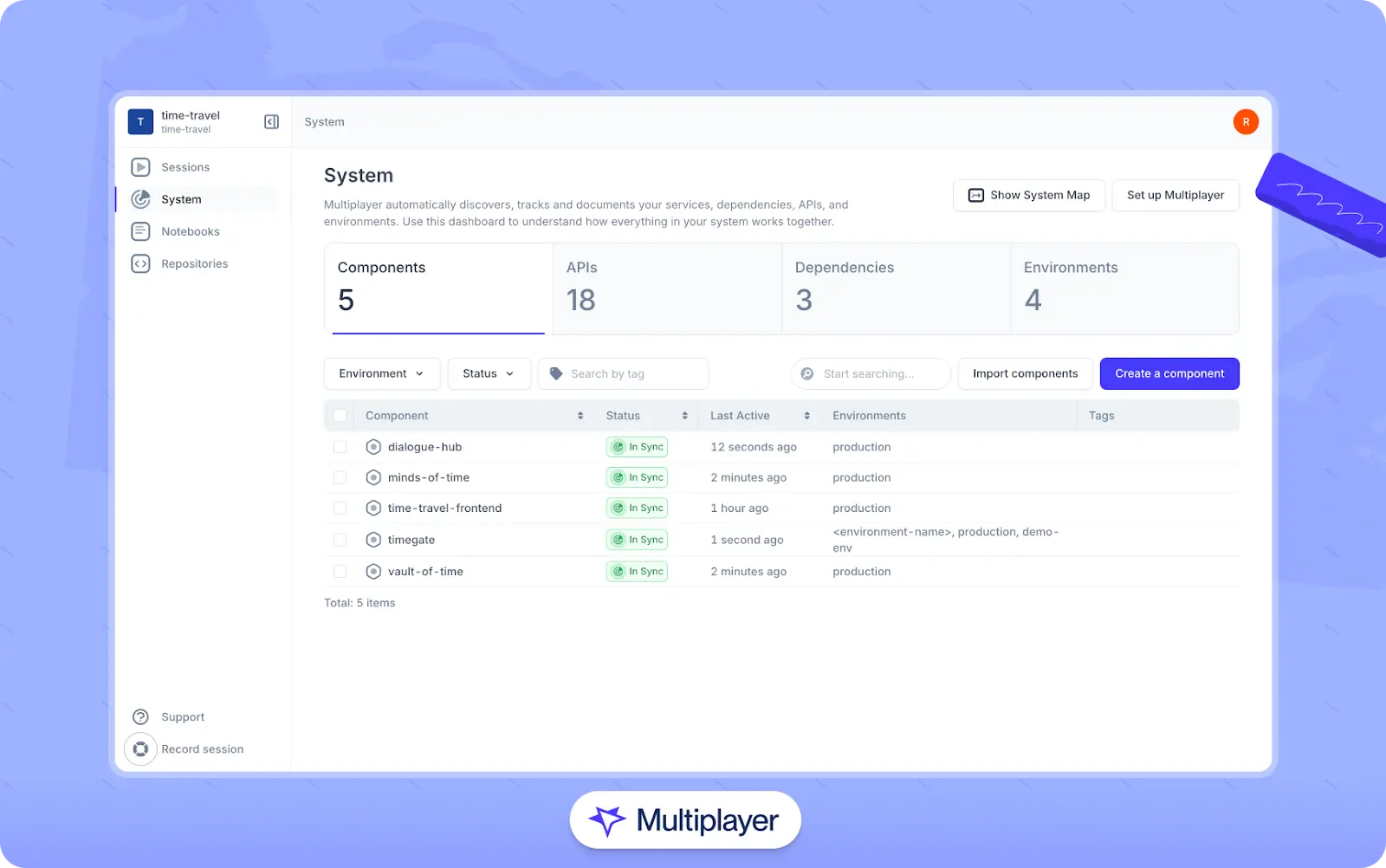The image size is (1386, 868).
Task: Click the Notebooks sidebar icon
Action: [140, 231]
